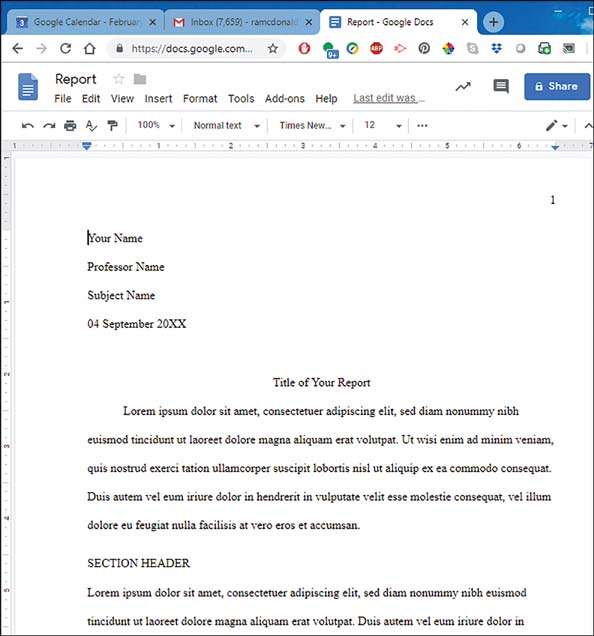Open the Times New font dropdown
This screenshot has height=636, width=594.
pos(312,126)
